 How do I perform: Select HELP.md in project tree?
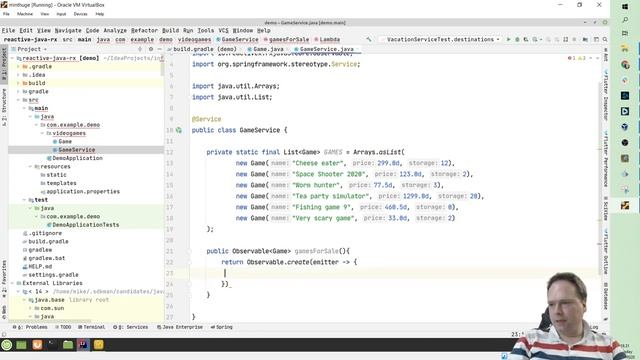click(x=40, y=266)
